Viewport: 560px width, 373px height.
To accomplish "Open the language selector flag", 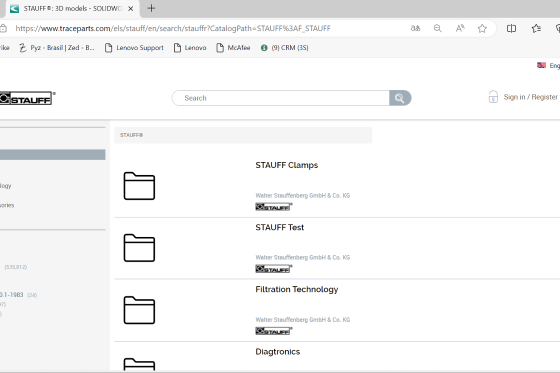I will tap(541, 65).
